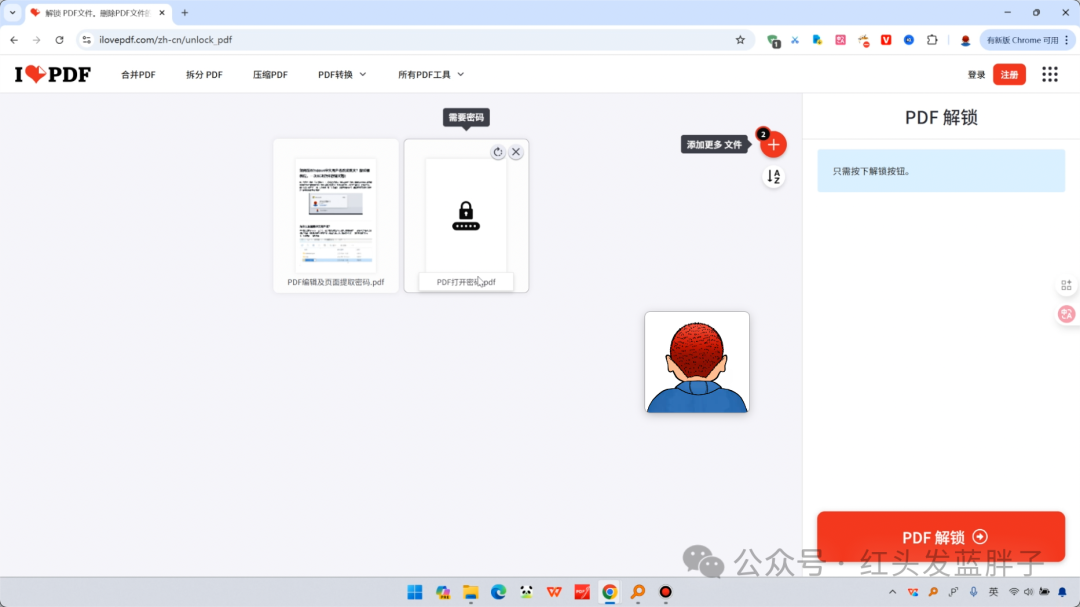The image size is (1080, 607).
Task: Select the PDF编辑及页面提取密码.pdf thumbnail
Action: click(336, 215)
